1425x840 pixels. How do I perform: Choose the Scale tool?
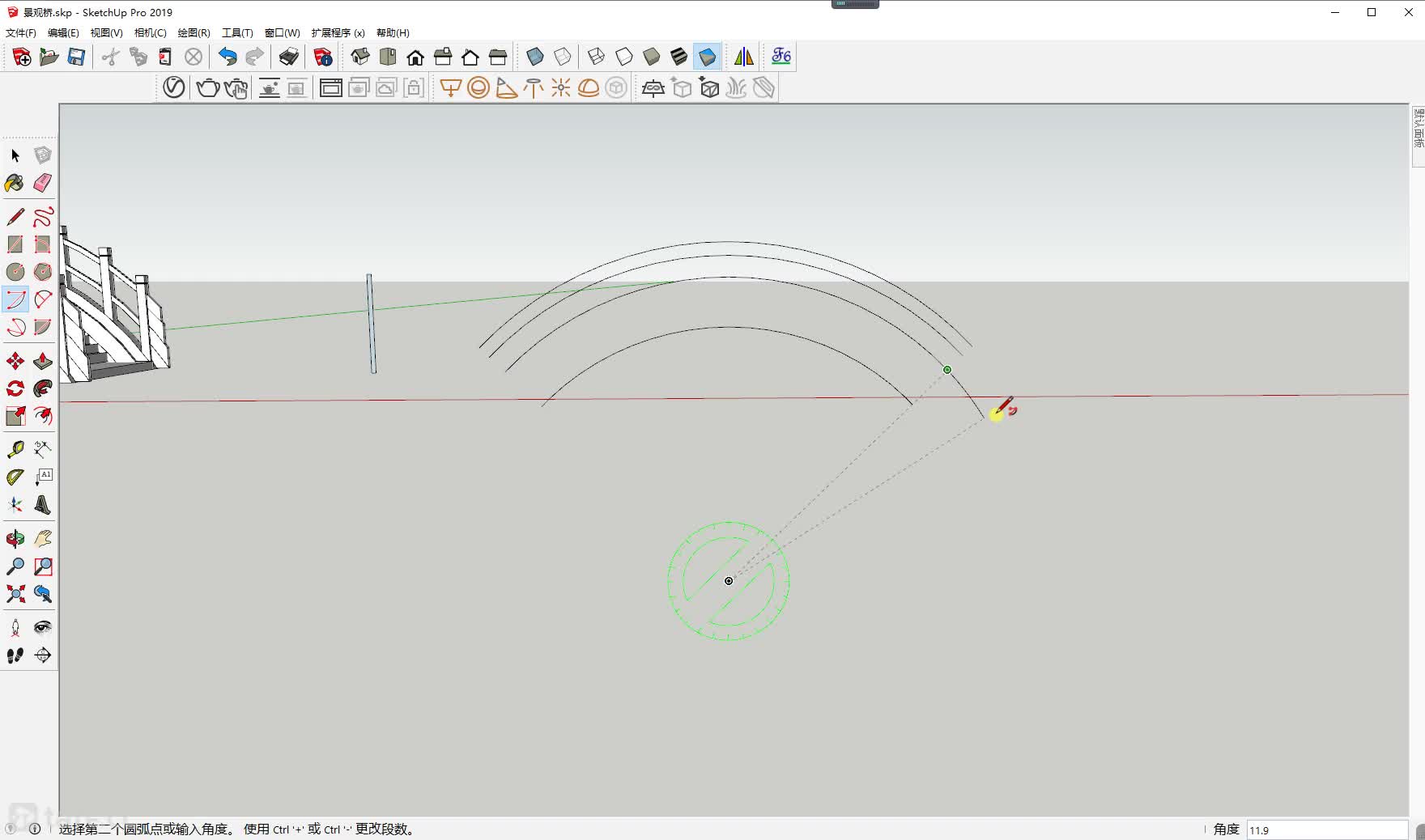point(15,416)
